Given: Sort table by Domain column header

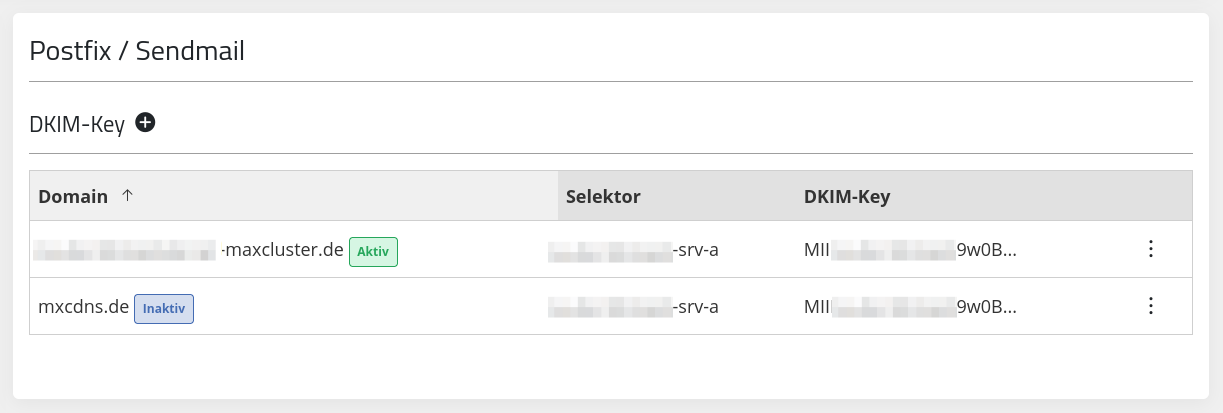Looking at the screenshot, I should (x=73, y=197).
